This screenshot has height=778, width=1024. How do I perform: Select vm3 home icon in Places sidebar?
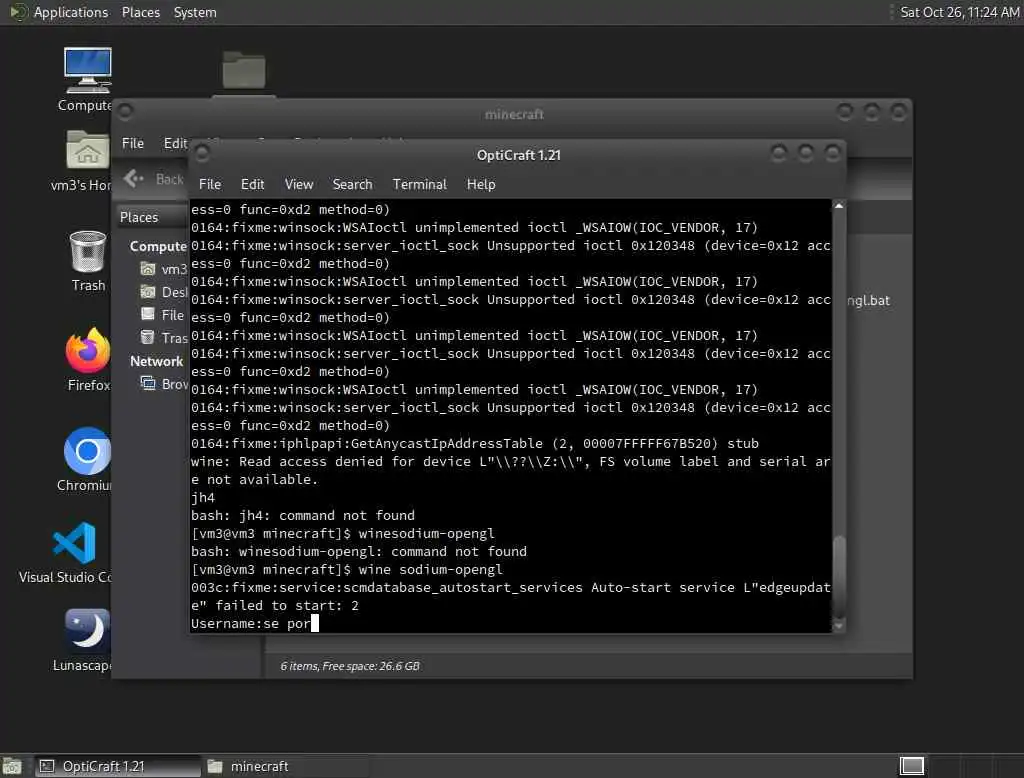[x=148, y=268]
